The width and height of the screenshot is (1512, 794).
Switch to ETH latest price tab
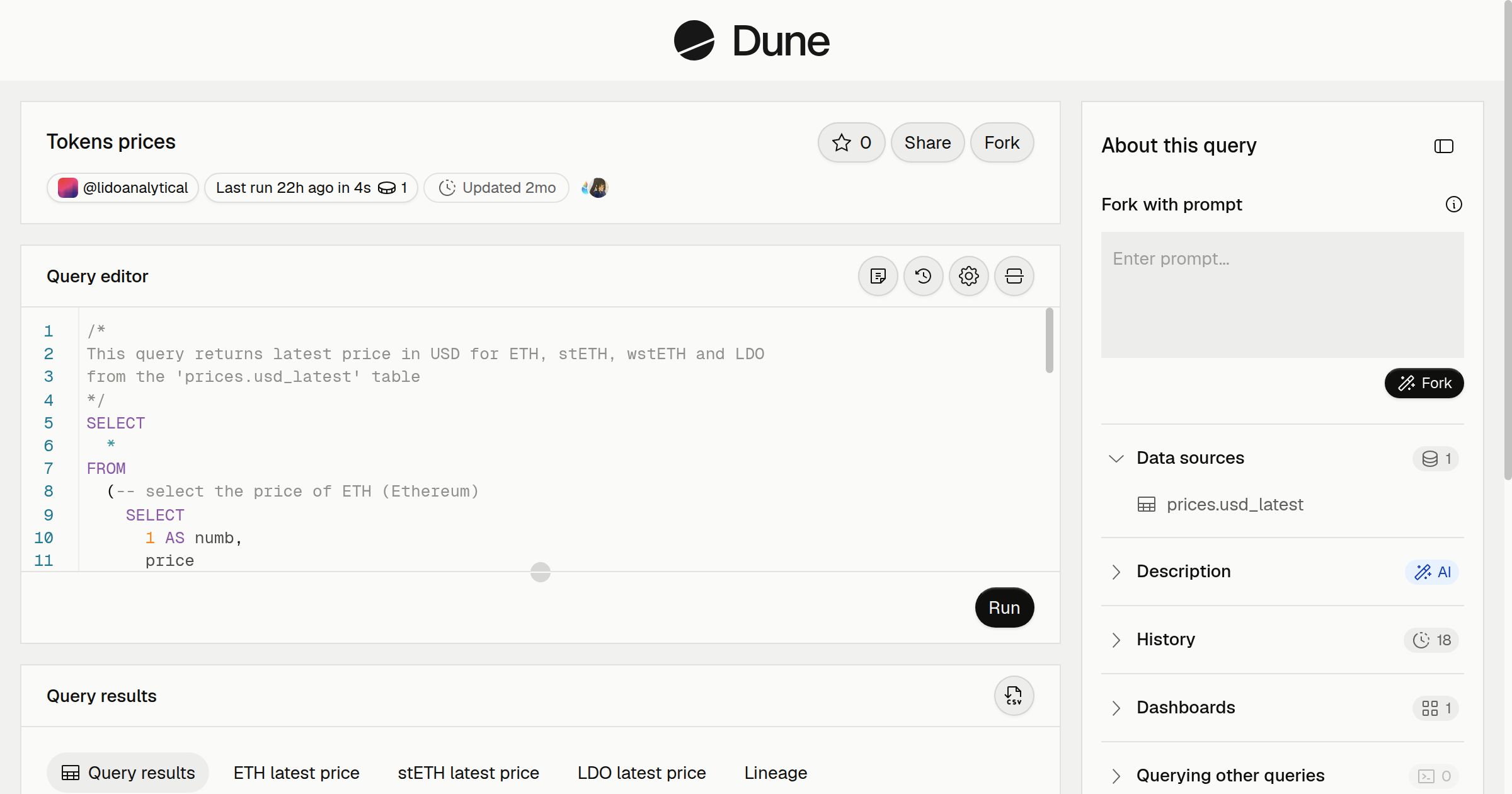296,773
